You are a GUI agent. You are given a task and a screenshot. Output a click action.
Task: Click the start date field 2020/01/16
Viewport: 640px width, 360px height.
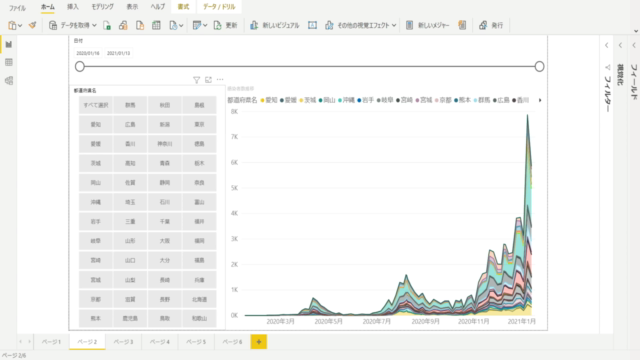88,53
